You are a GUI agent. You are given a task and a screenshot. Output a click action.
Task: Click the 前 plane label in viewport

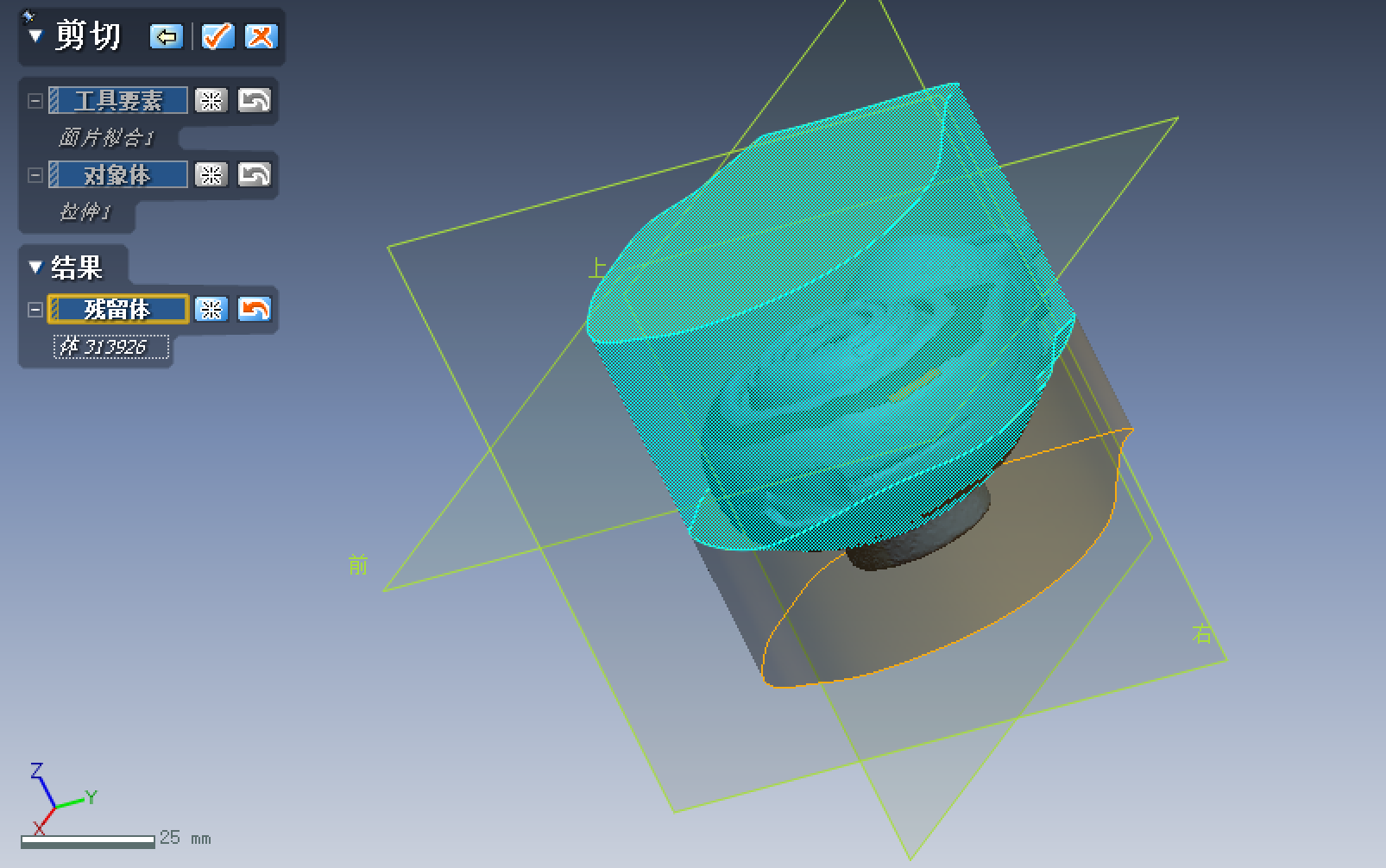point(358,565)
